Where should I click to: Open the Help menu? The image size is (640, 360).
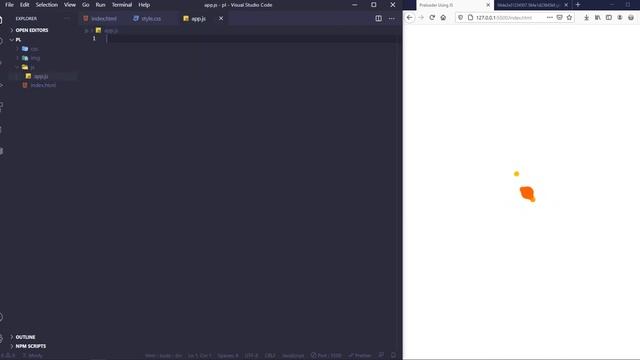click(144, 5)
